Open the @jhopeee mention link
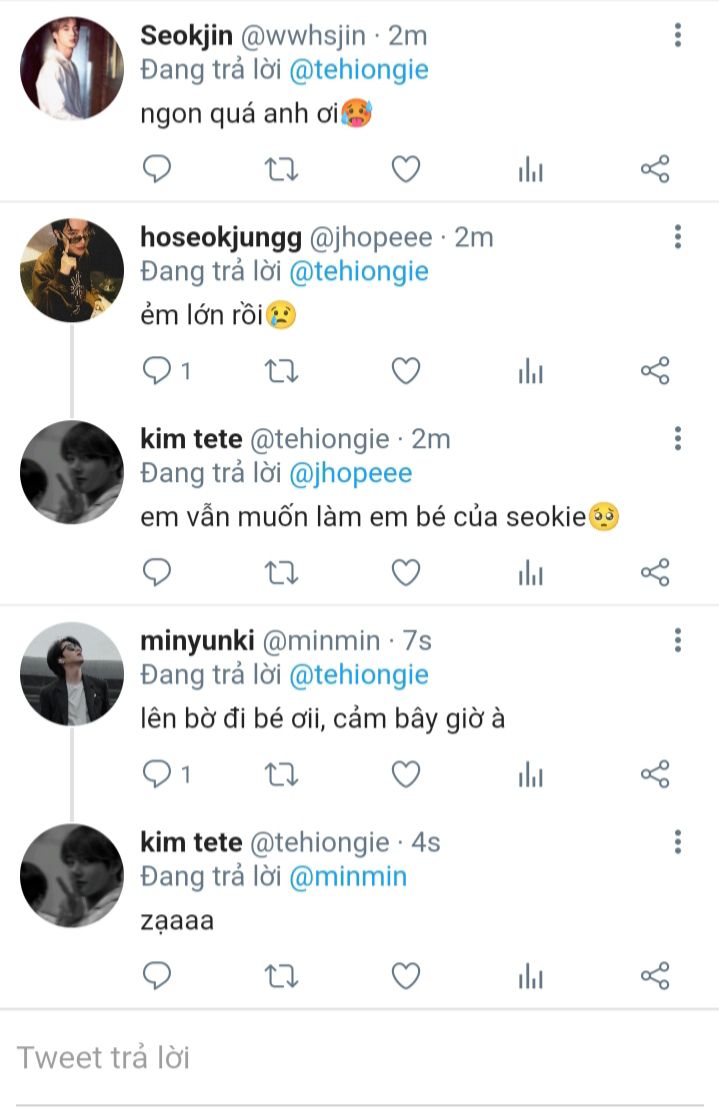719x1110 pixels. point(350,474)
